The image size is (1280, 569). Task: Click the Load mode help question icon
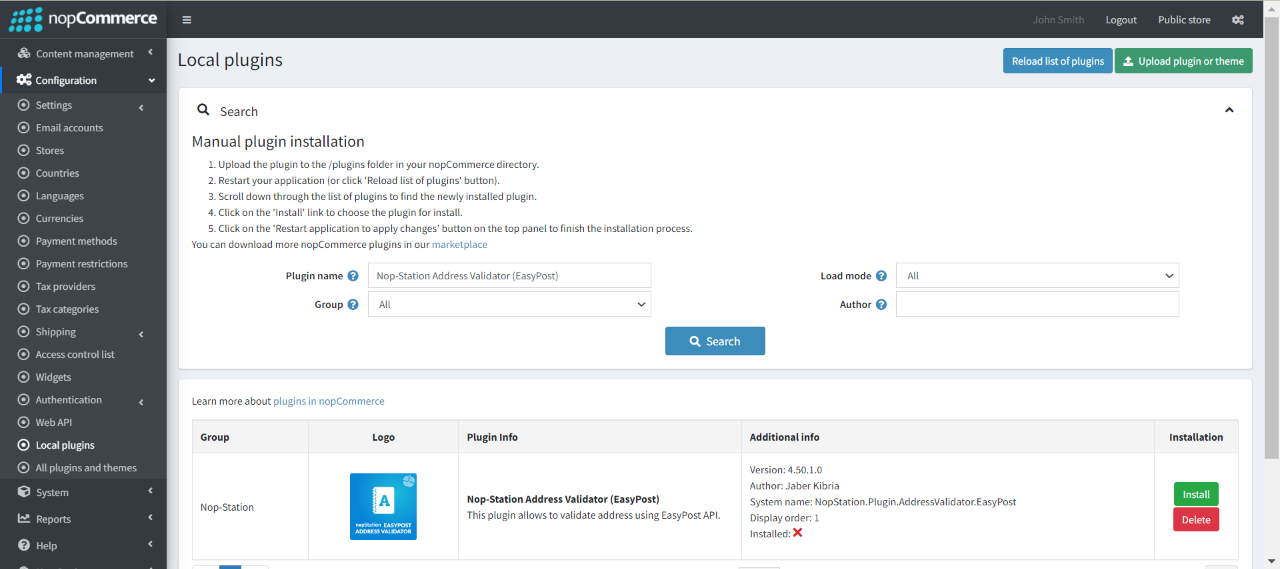pyautogui.click(x=881, y=276)
